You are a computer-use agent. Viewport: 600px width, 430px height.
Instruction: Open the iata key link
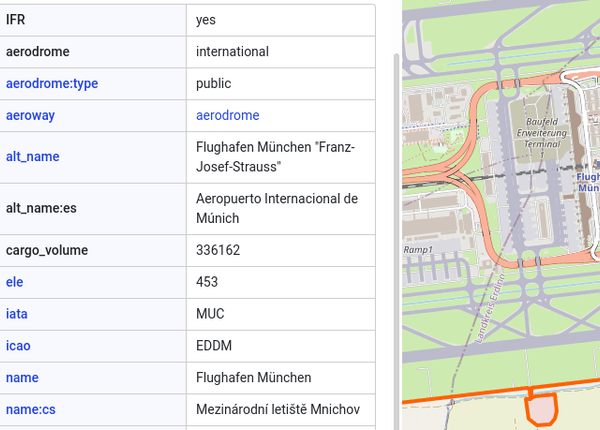click(17, 314)
